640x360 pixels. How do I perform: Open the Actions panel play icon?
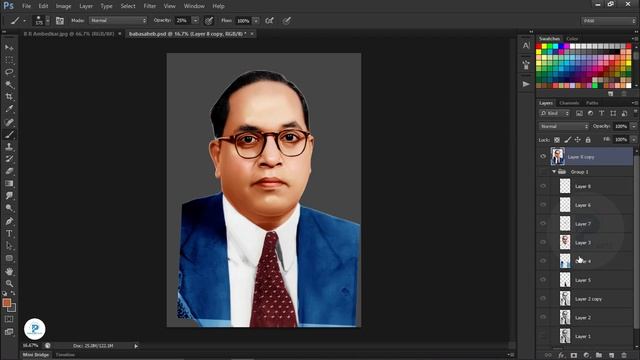(x=526, y=84)
